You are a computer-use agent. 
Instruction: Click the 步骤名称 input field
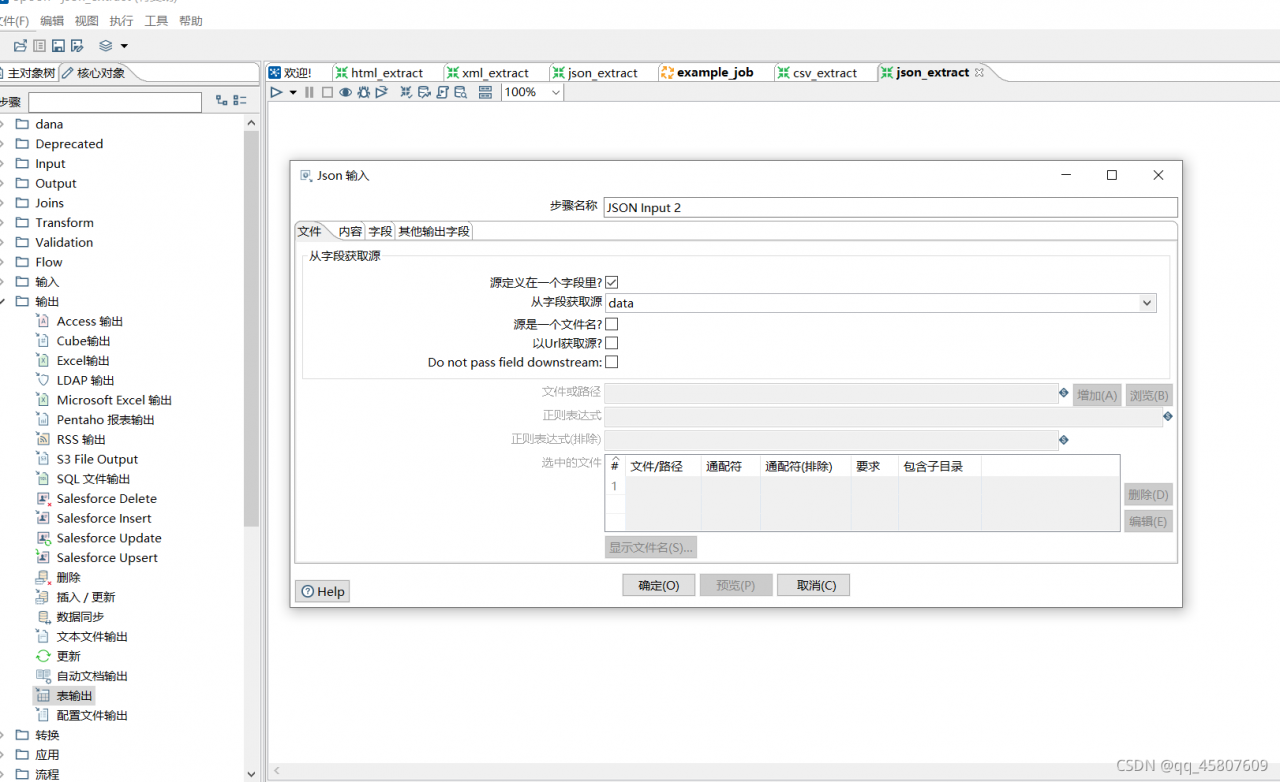click(891, 207)
